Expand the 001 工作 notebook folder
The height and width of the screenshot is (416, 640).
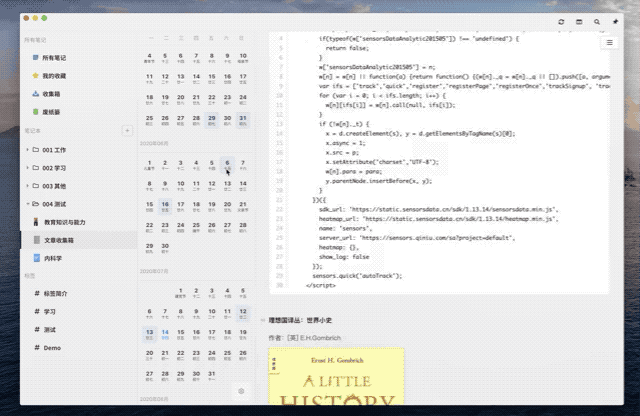point(27,150)
